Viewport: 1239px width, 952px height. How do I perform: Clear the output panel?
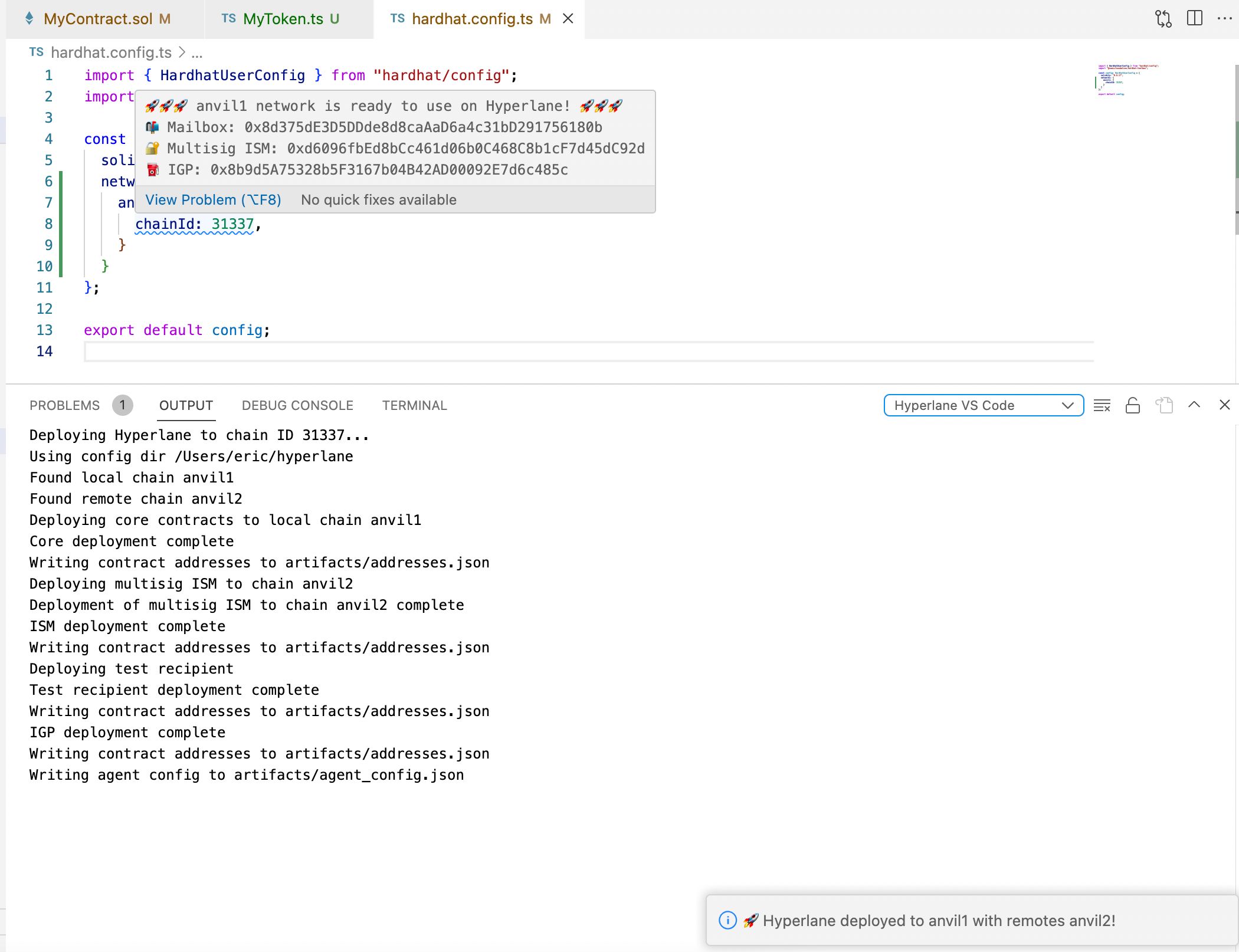coord(1102,405)
